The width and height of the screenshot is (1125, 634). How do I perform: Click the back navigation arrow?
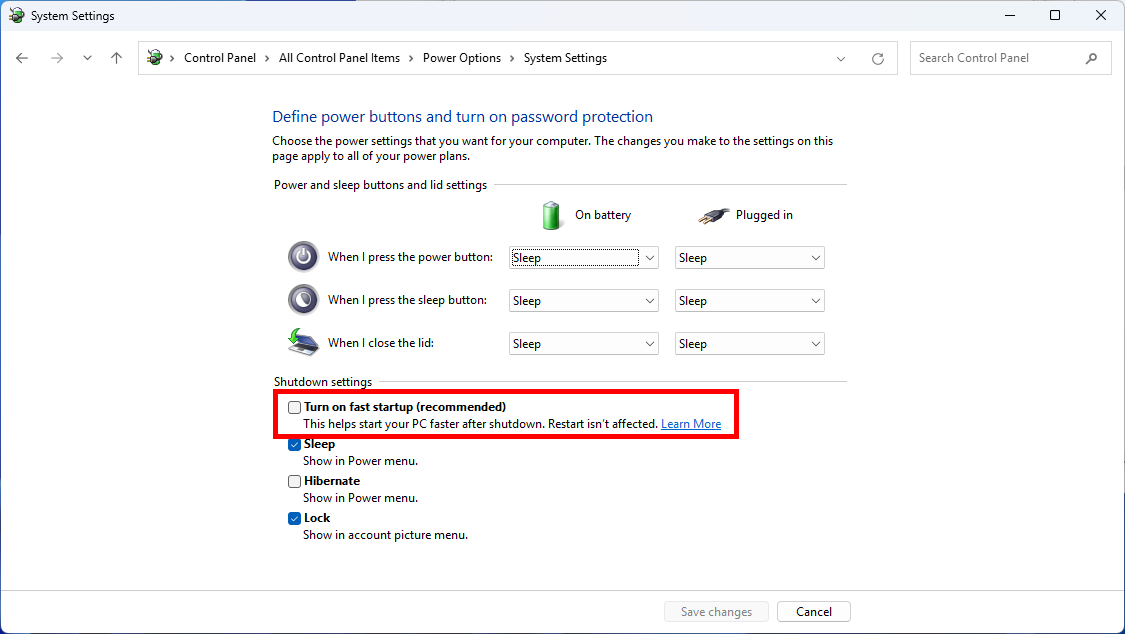[22, 58]
